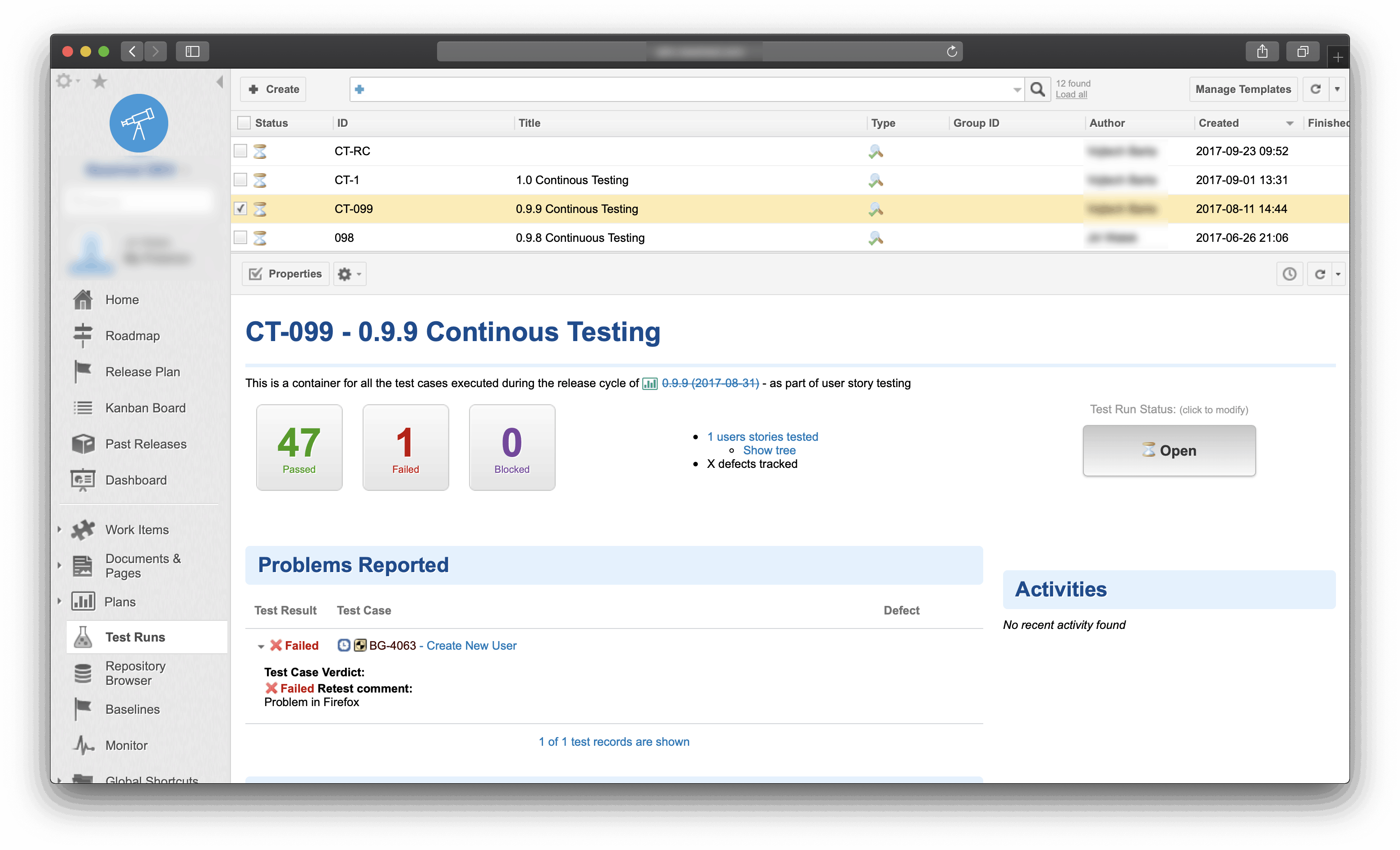Collapse the Failed test result row arrow
1400x850 pixels.
pyautogui.click(x=261, y=647)
